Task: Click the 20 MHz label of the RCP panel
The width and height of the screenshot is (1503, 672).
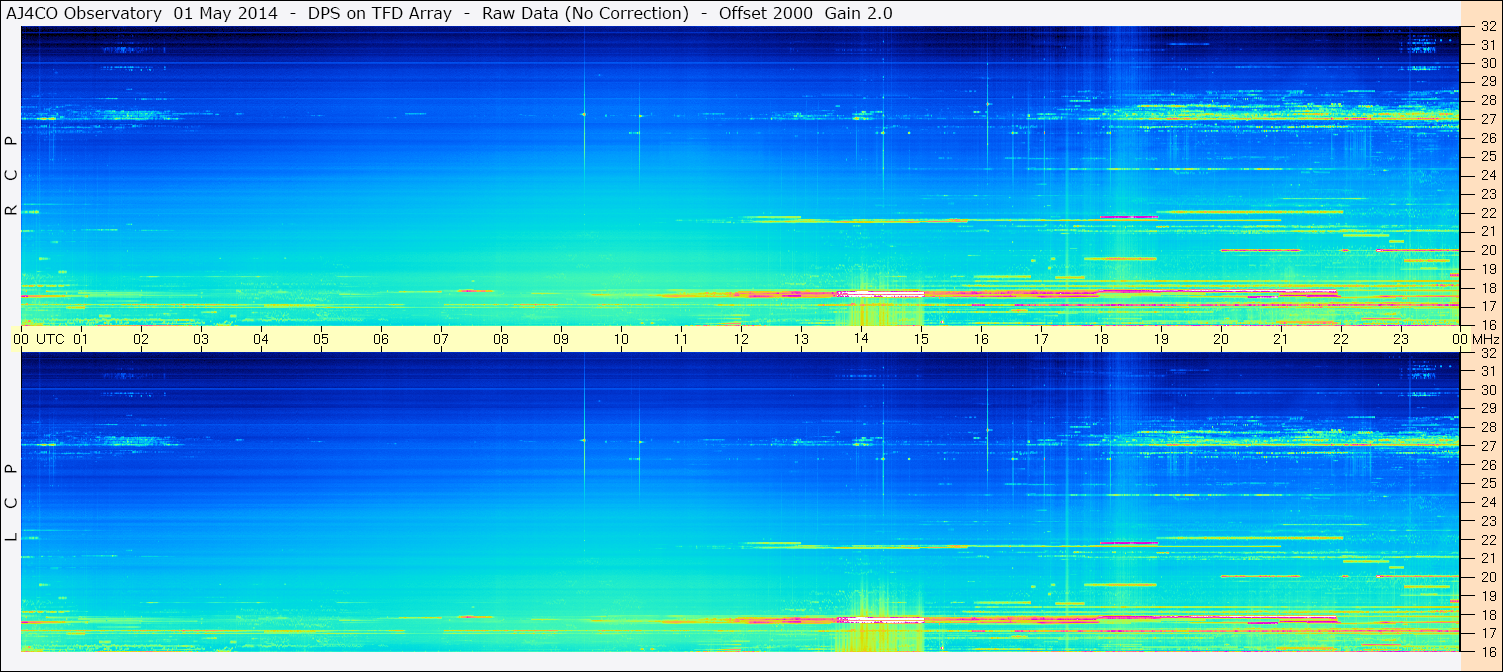Action: tap(1488, 250)
